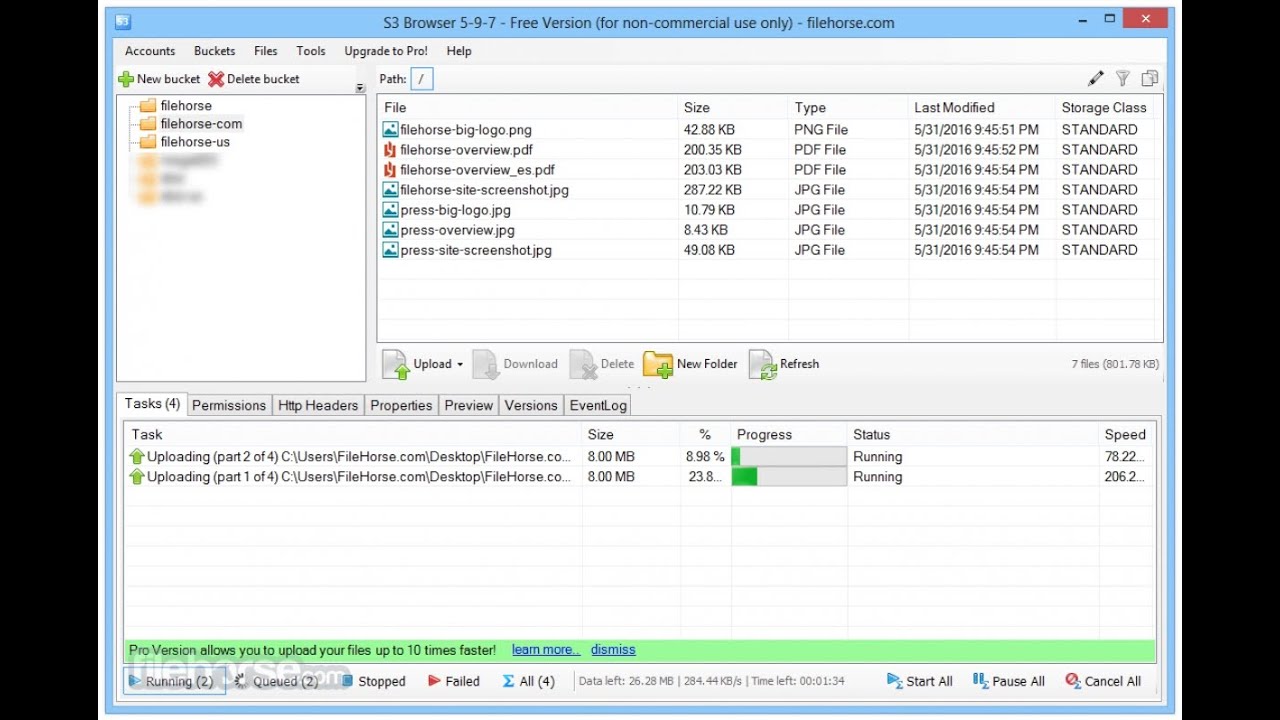The height and width of the screenshot is (720, 1280).
Task: Click the 8.98 % progress bar
Action: tap(789, 457)
